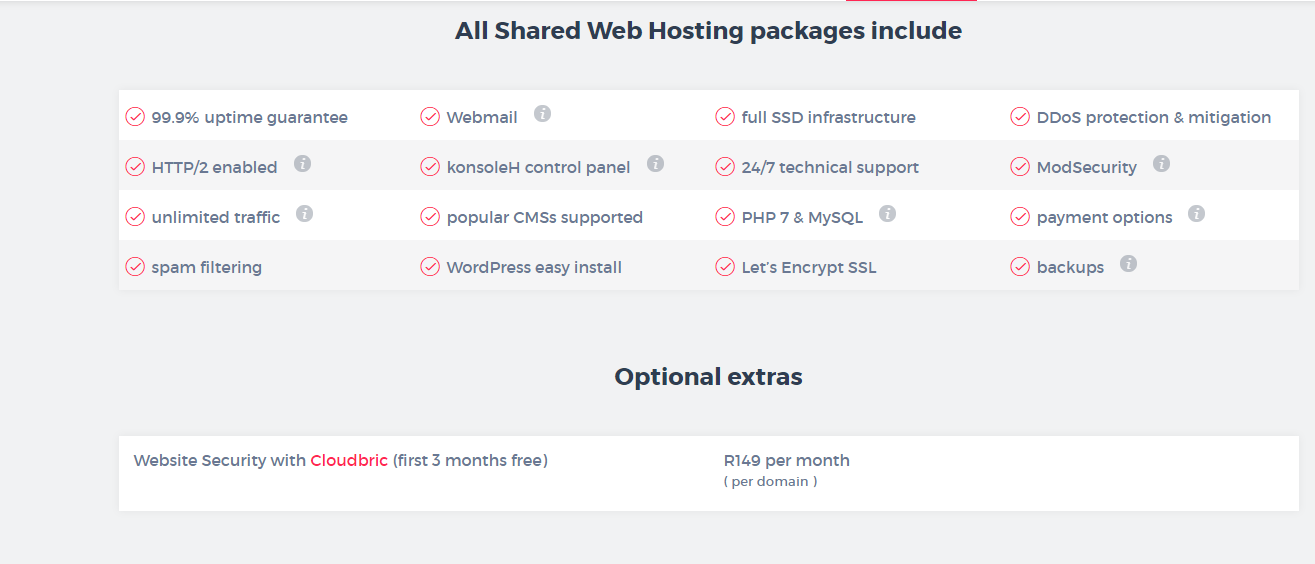Click the WordPress easy install text
1315x564 pixels.
point(534,268)
